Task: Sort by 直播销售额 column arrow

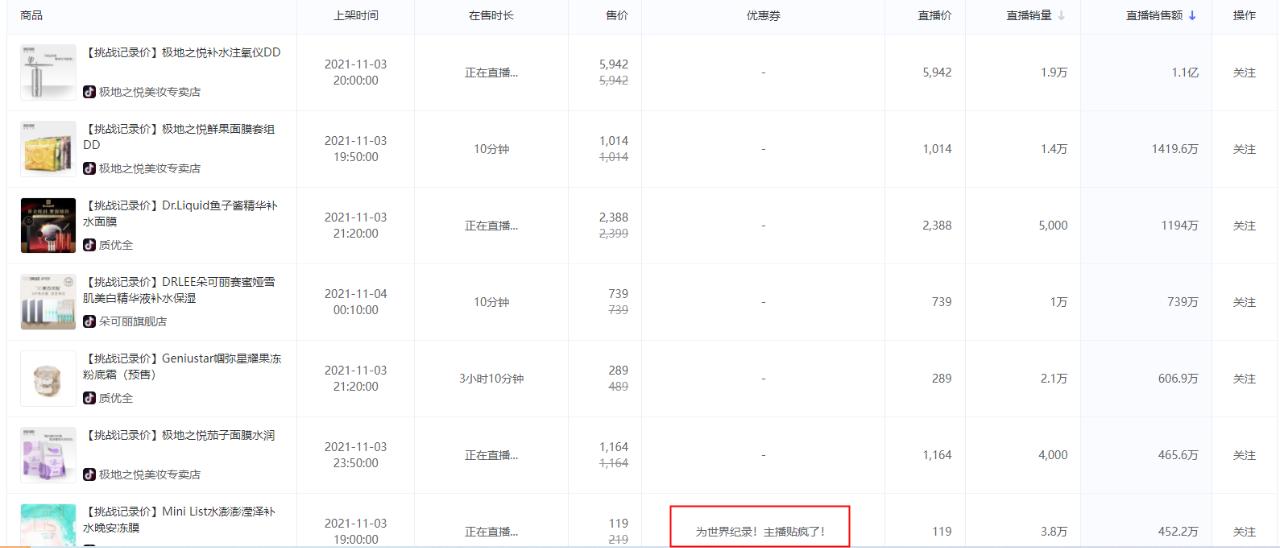Action: 1192,16
